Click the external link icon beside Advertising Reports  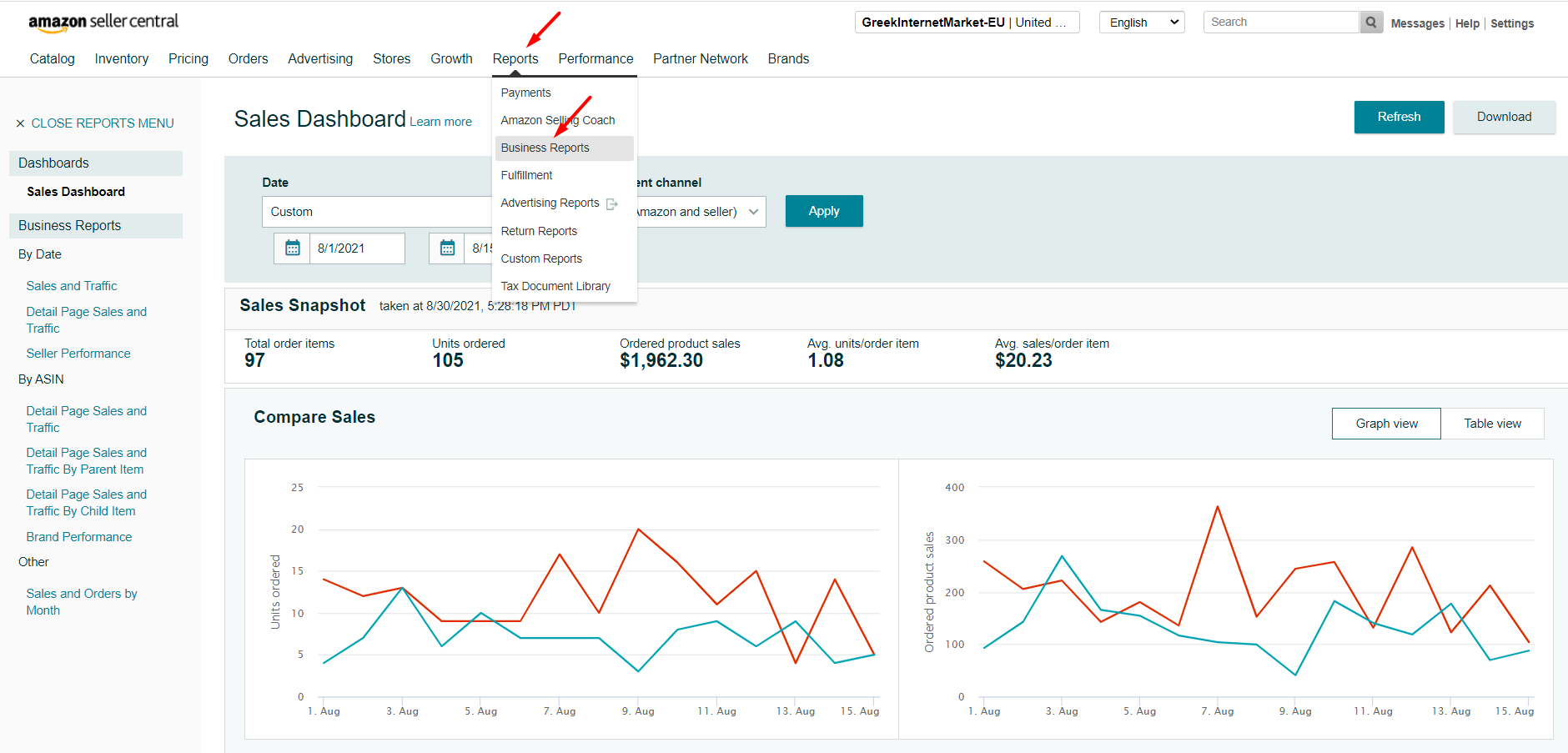[612, 203]
